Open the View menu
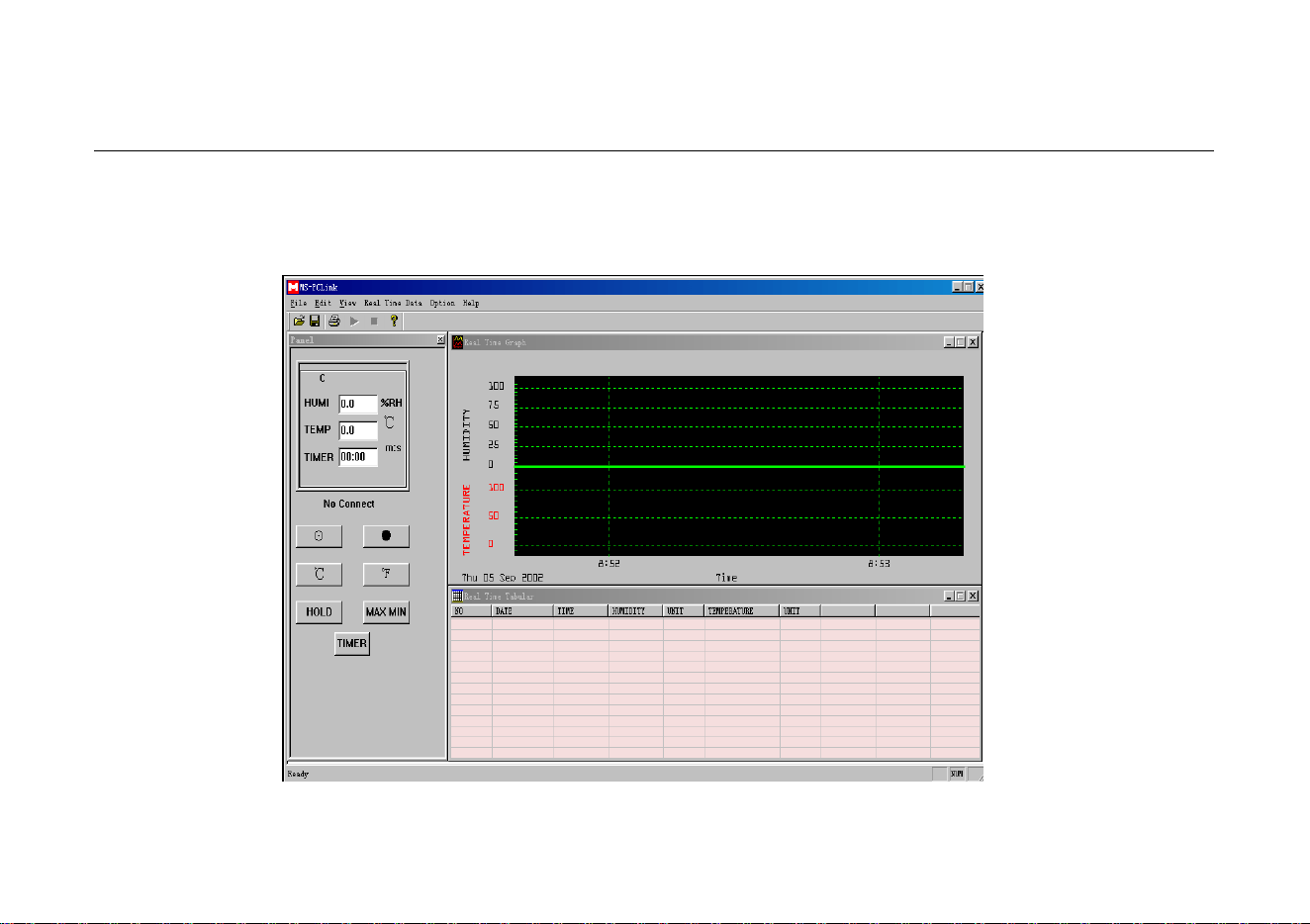This screenshot has height=924, width=1310. [347, 304]
